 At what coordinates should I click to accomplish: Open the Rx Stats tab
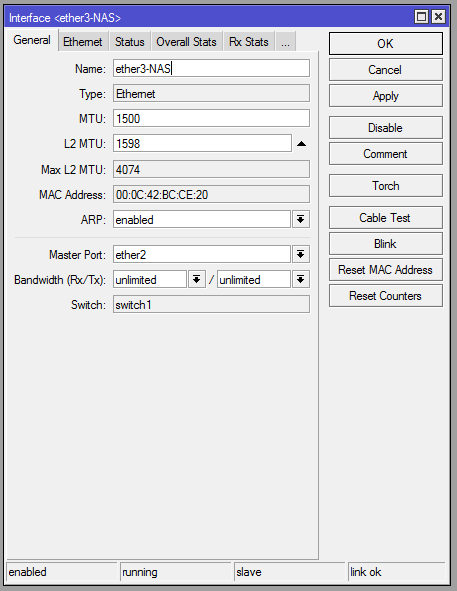(x=249, y=41)
